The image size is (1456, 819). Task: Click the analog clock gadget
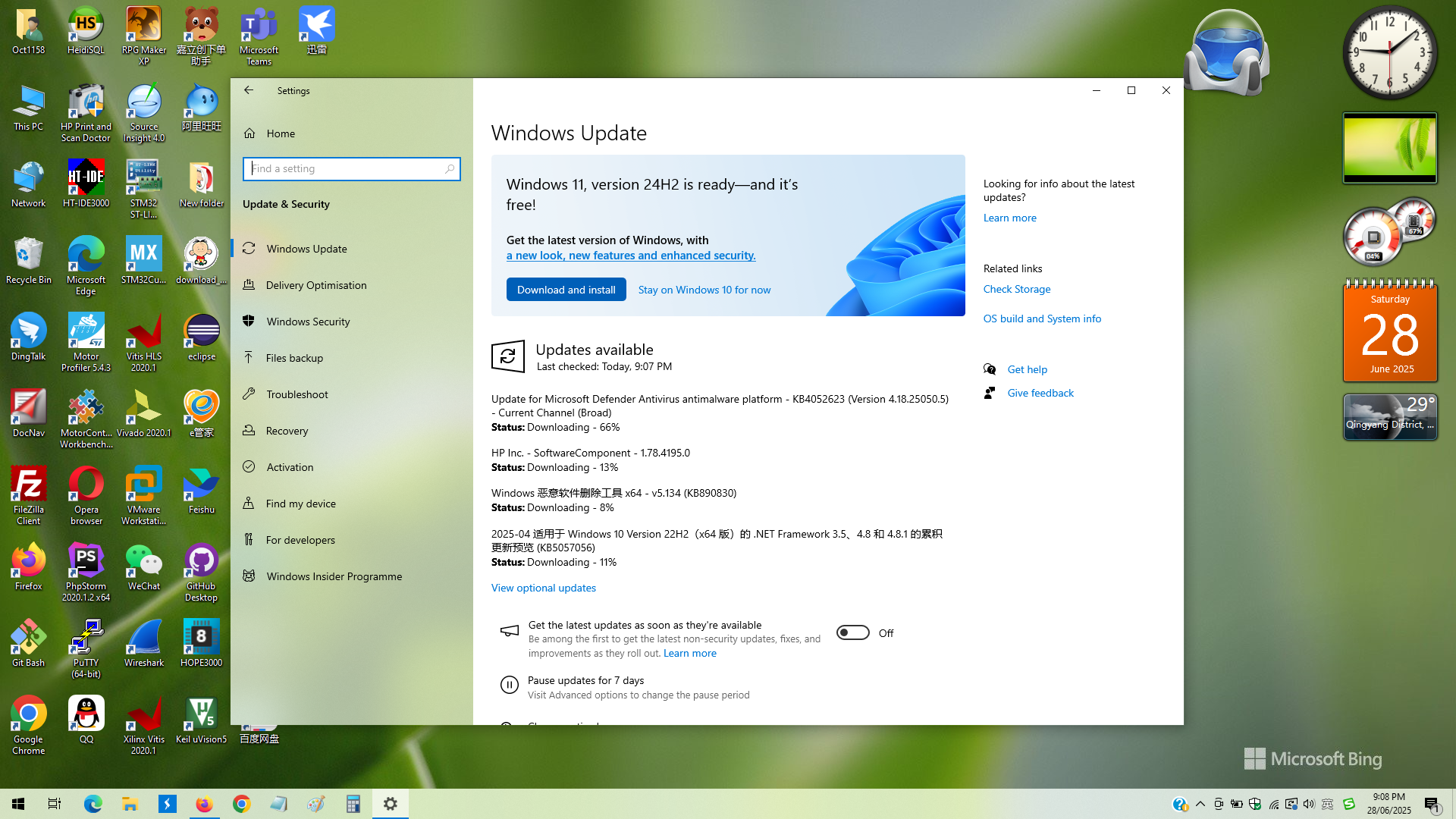point(1390,52)
